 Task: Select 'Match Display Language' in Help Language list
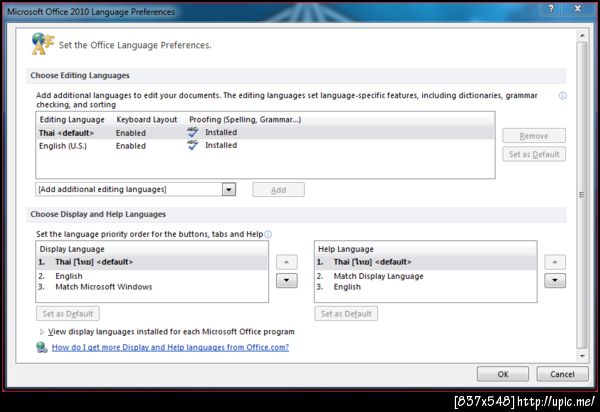426,276
